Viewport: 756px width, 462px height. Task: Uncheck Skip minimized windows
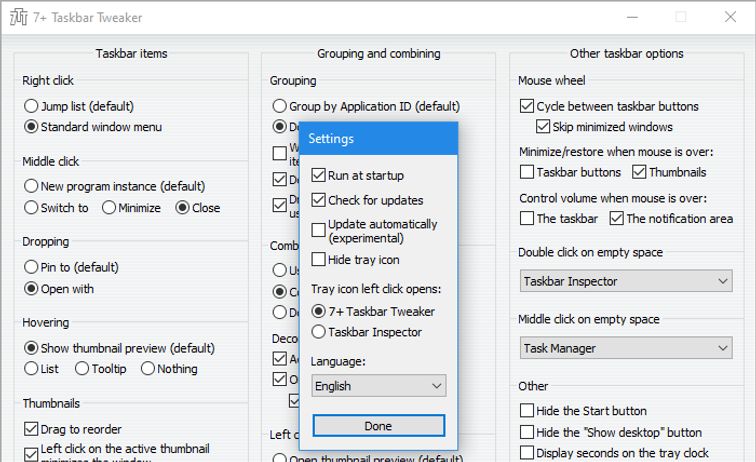point(544,127)
